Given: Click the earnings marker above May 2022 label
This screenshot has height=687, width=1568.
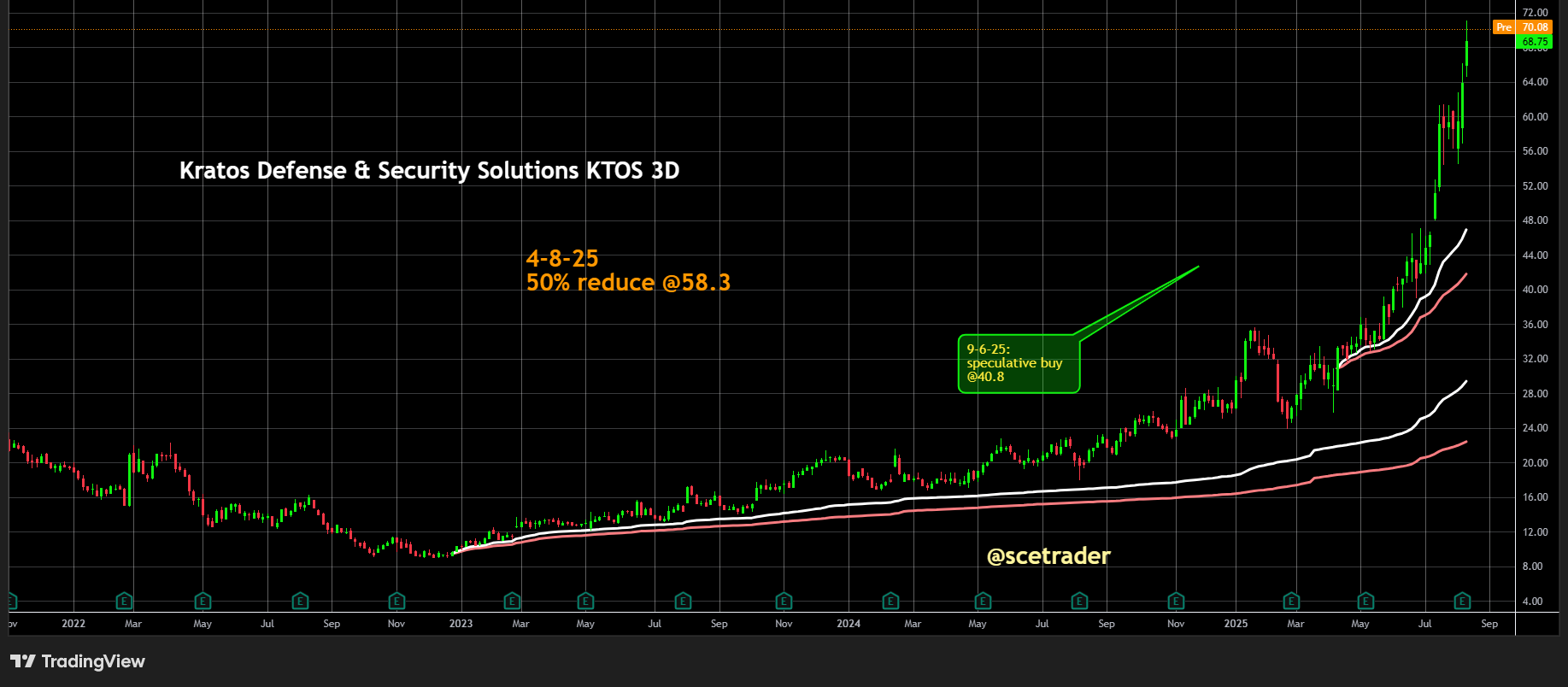Looking at the screenshot, I should pyautogui.click(x=203, y=601).
